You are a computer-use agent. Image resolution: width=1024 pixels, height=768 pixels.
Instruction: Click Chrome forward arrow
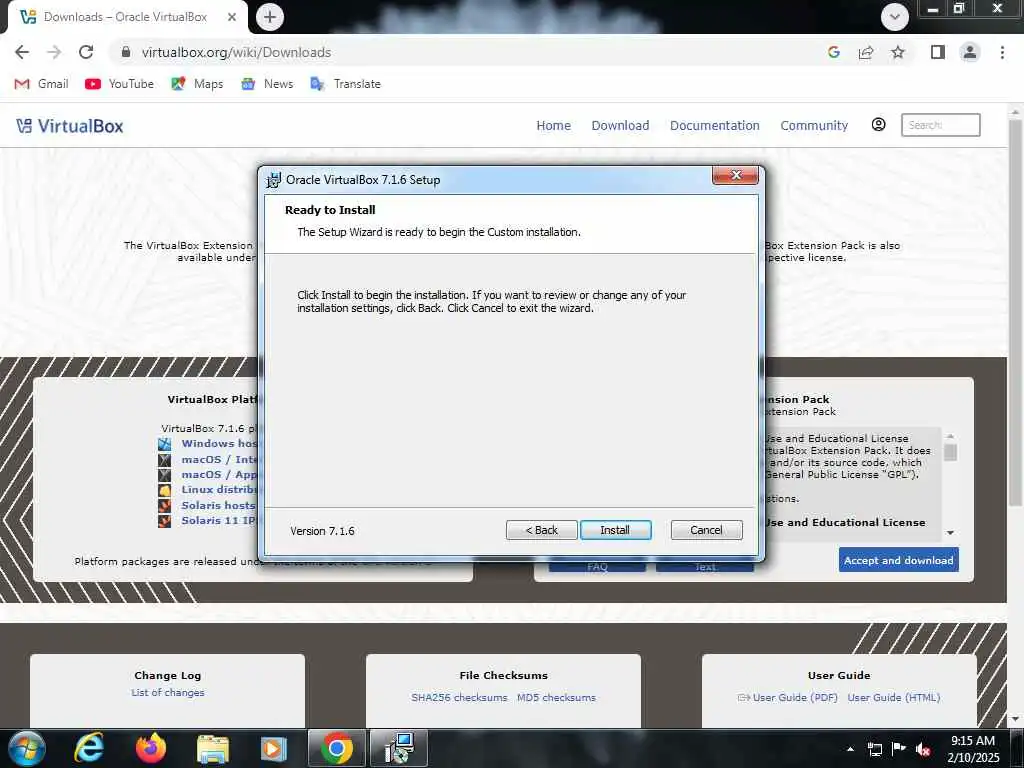coord(54,52)
